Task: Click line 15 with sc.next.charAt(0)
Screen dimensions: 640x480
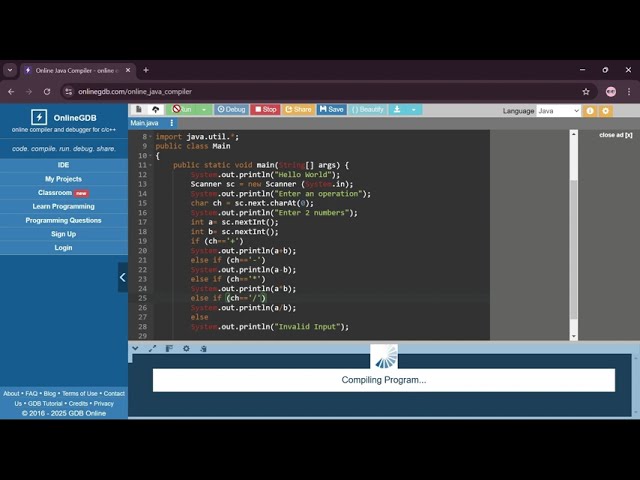Action: 252,203
